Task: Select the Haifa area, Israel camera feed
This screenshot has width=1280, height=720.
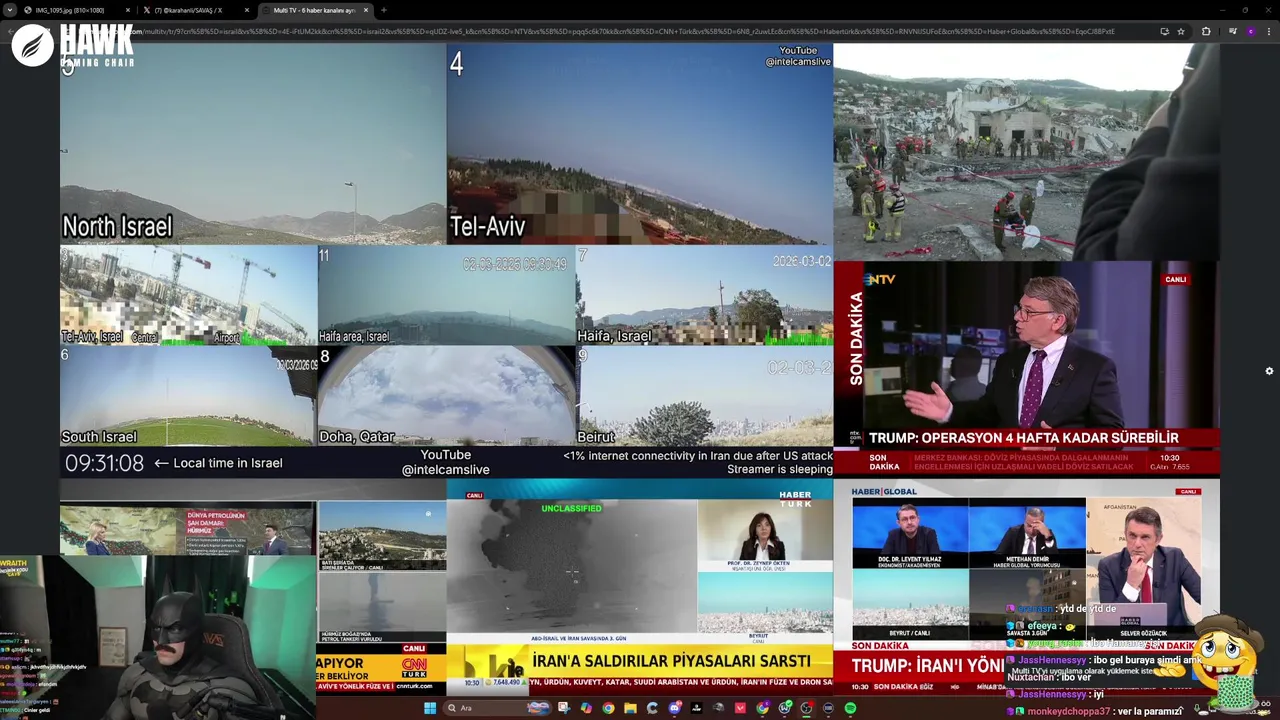Action: click(446, 295)
